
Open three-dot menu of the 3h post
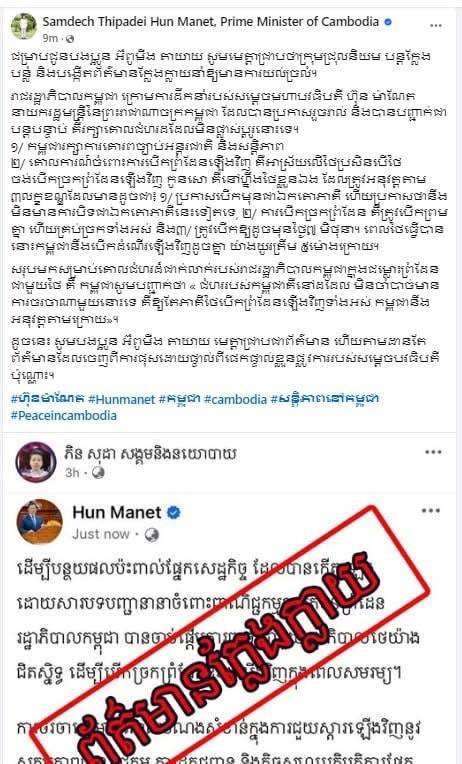click(x=433, y=453)
